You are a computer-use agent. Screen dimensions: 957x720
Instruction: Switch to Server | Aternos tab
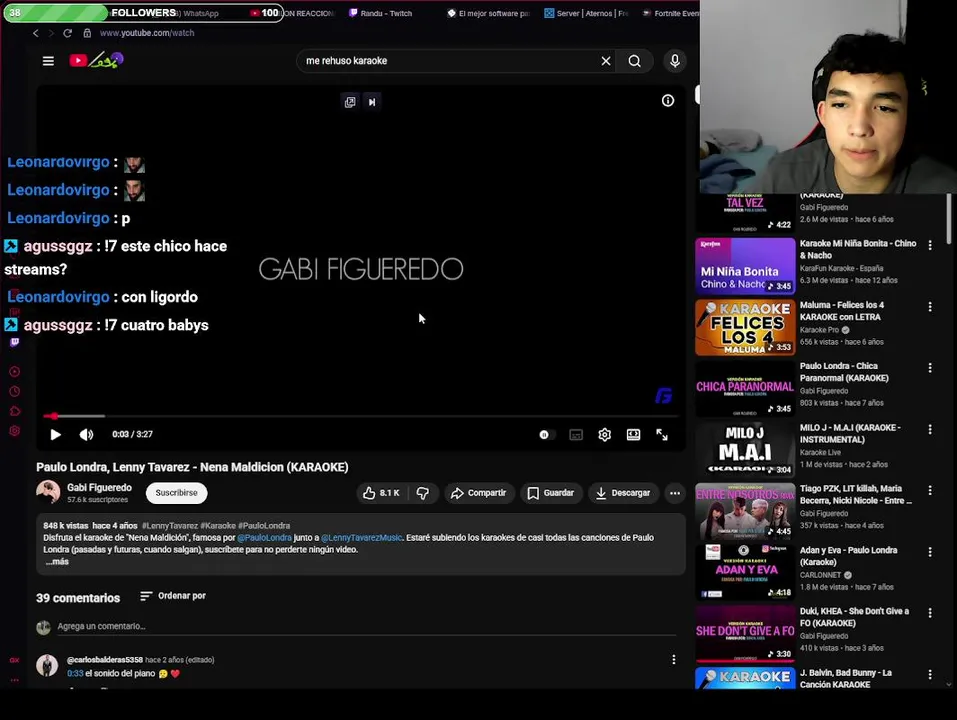587,13
